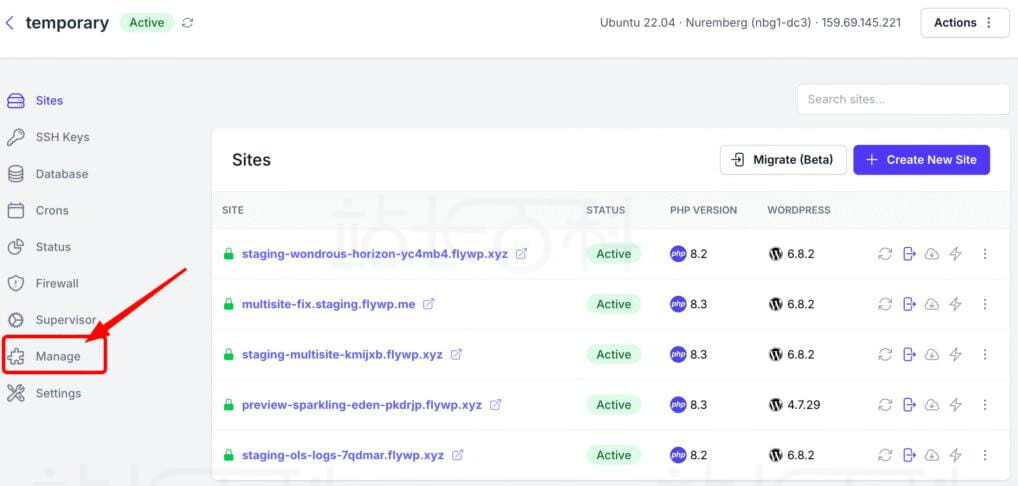Open Manage in the sidebar
The width and height of the screenshot is (1018, 486).
tap(57, 356)
